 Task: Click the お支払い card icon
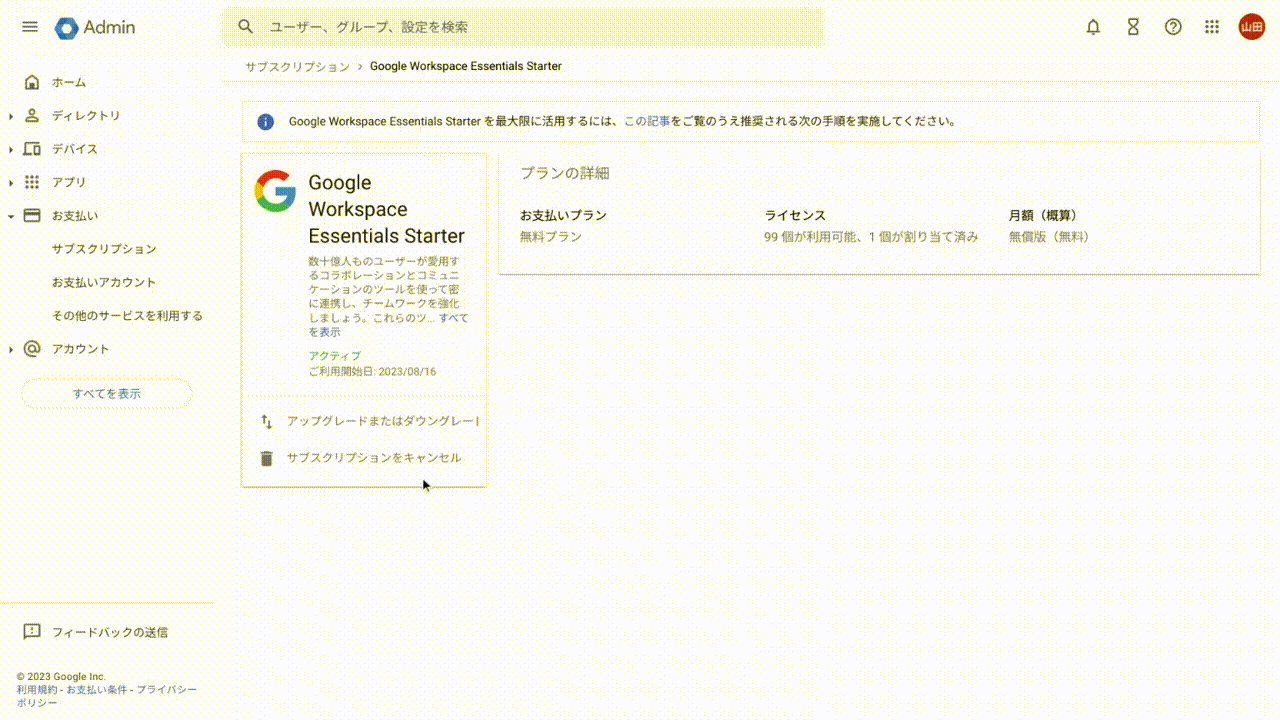click(x=32, y=215)
